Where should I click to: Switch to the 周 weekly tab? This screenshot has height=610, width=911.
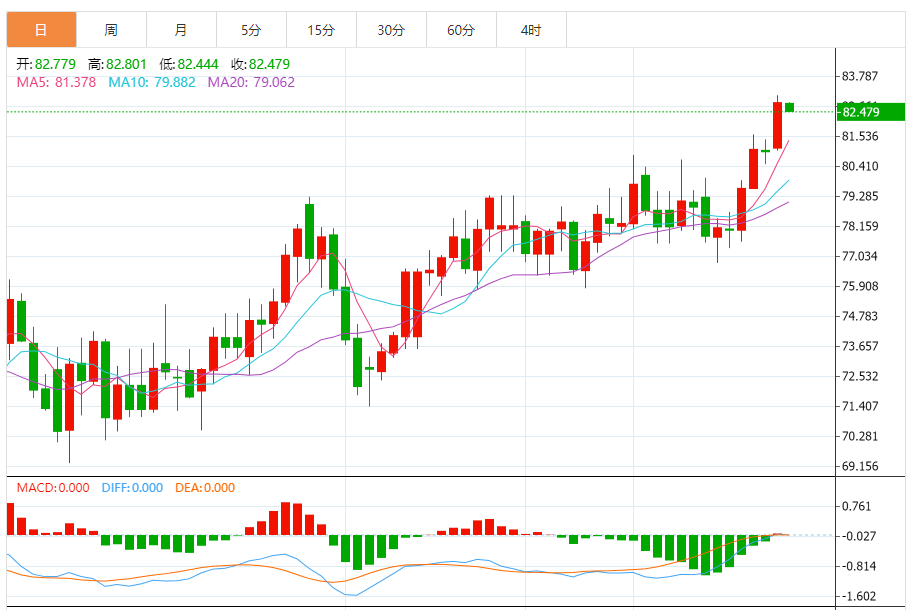coord(111,30)
